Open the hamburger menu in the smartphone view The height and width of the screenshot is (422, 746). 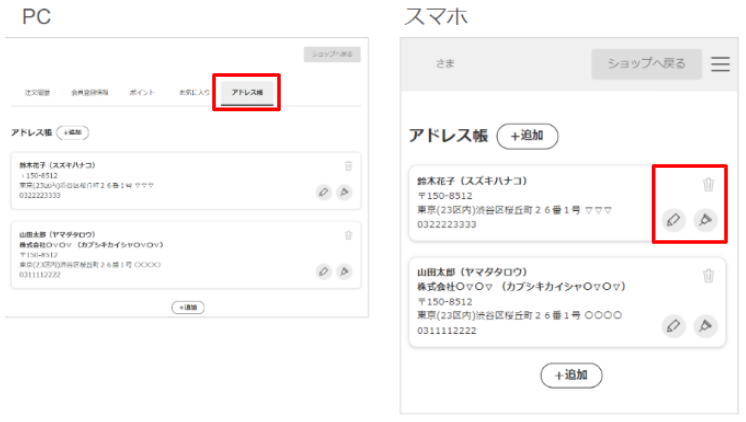(x=720, y=64)
